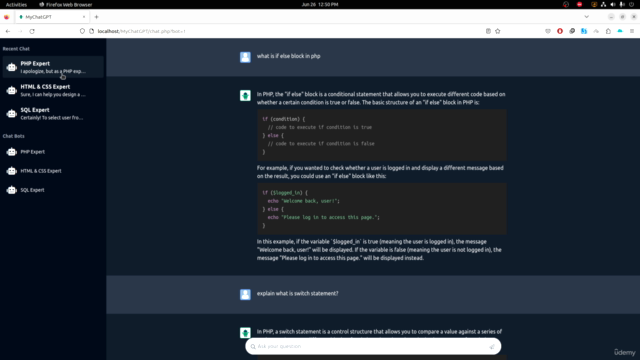Open a new browser tab
The image size is (640, 360).
pyautogui.click(x=97, y=17)
